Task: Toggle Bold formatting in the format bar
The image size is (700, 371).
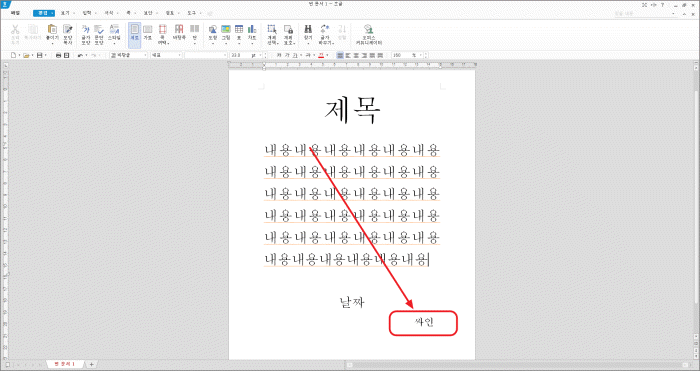Action: coord(279,55)
